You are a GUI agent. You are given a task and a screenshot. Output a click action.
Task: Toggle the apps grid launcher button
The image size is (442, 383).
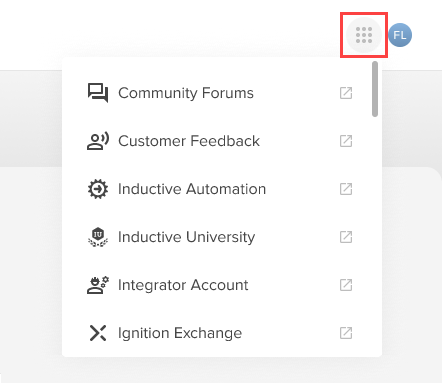pos(364,35)
